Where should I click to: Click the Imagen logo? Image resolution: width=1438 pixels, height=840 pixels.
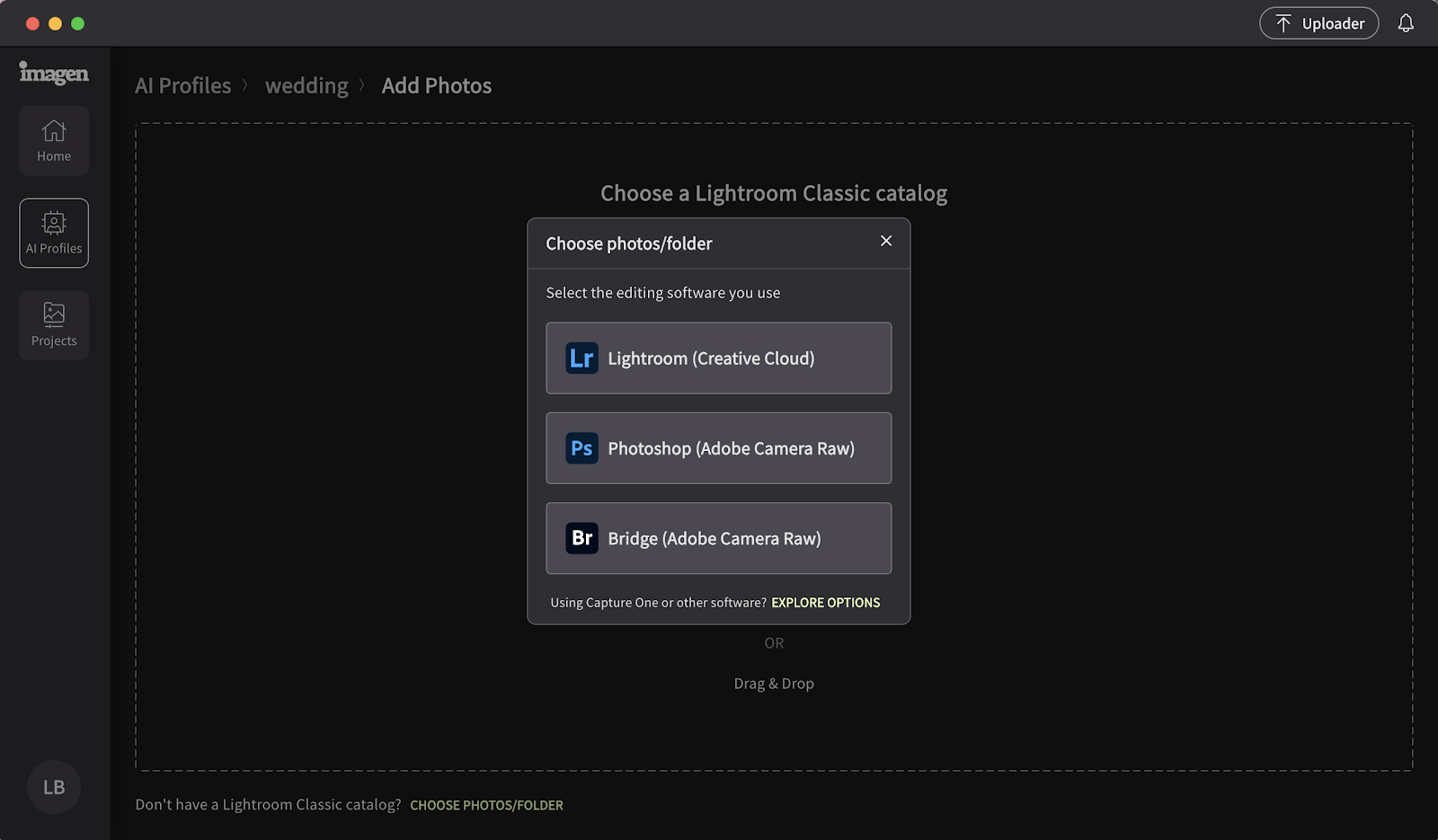[54, 73]
